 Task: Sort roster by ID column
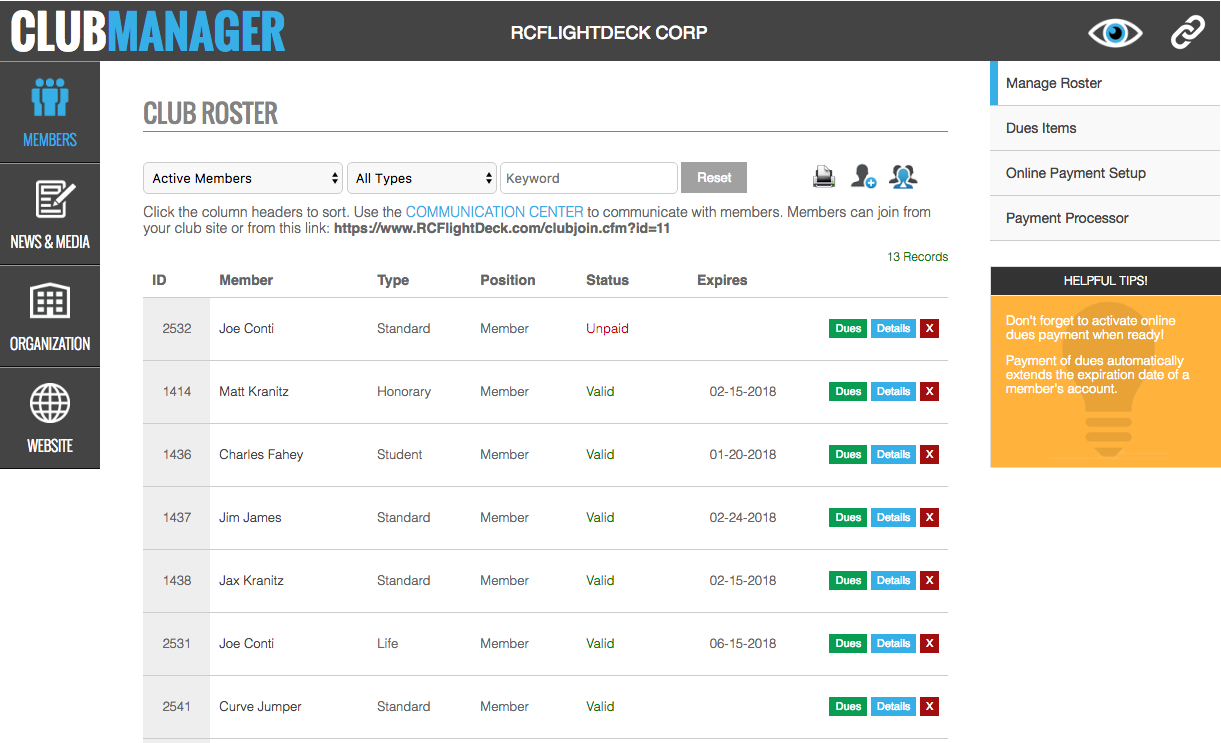coord(159,280)
